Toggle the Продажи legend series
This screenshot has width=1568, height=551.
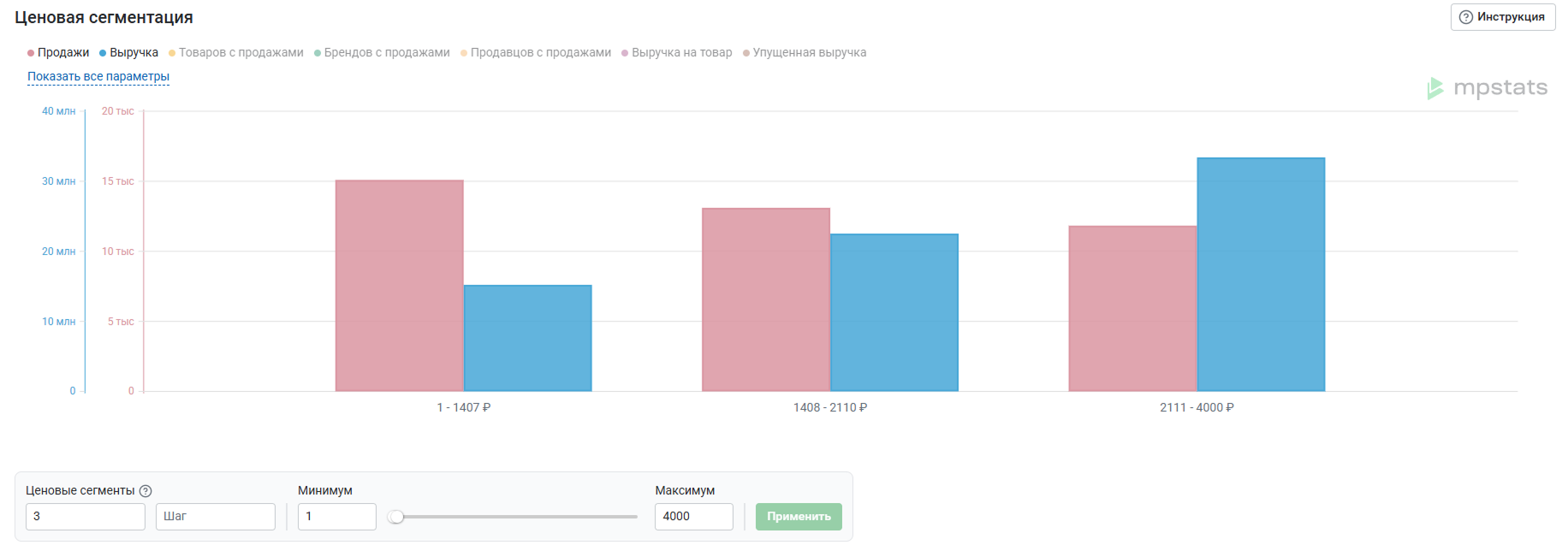point(58,53)
